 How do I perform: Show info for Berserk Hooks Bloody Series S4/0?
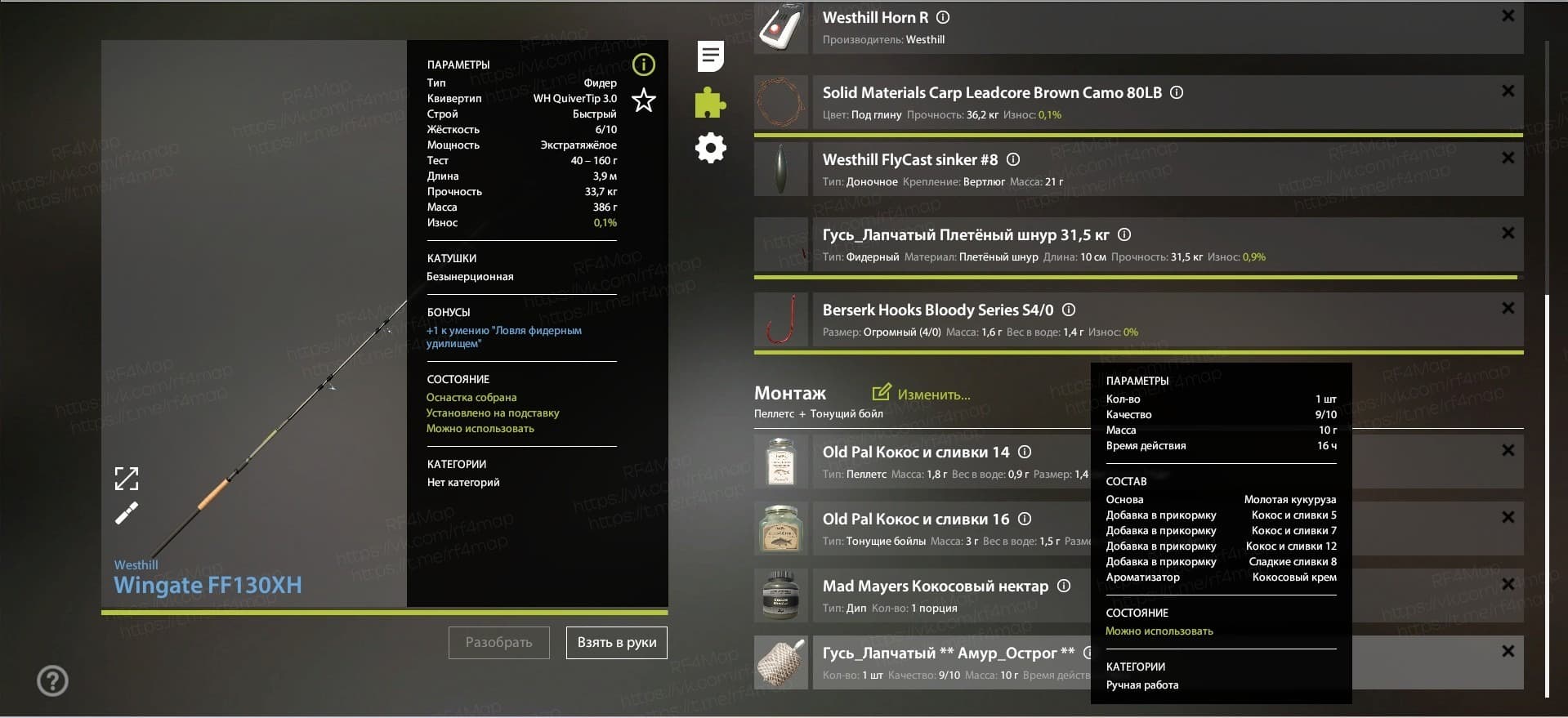(1069, 310)
